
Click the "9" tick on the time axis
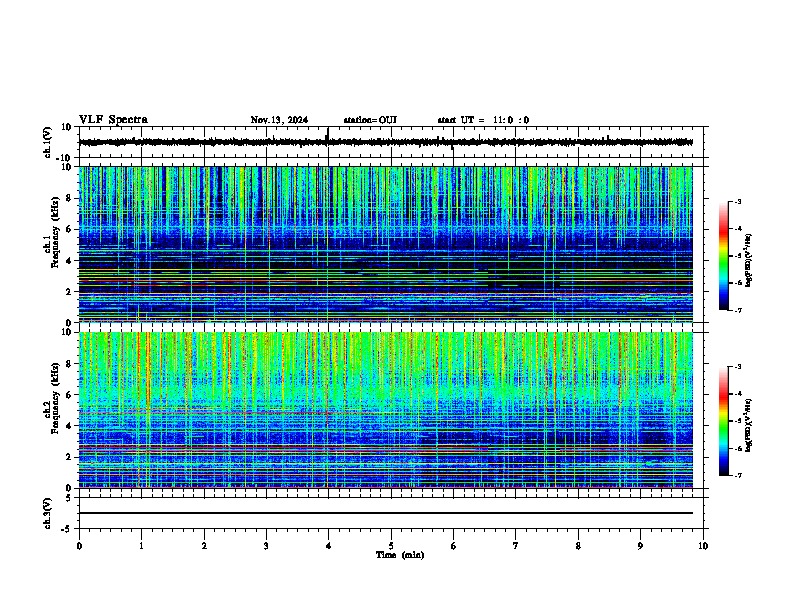(x=640, y=546)
